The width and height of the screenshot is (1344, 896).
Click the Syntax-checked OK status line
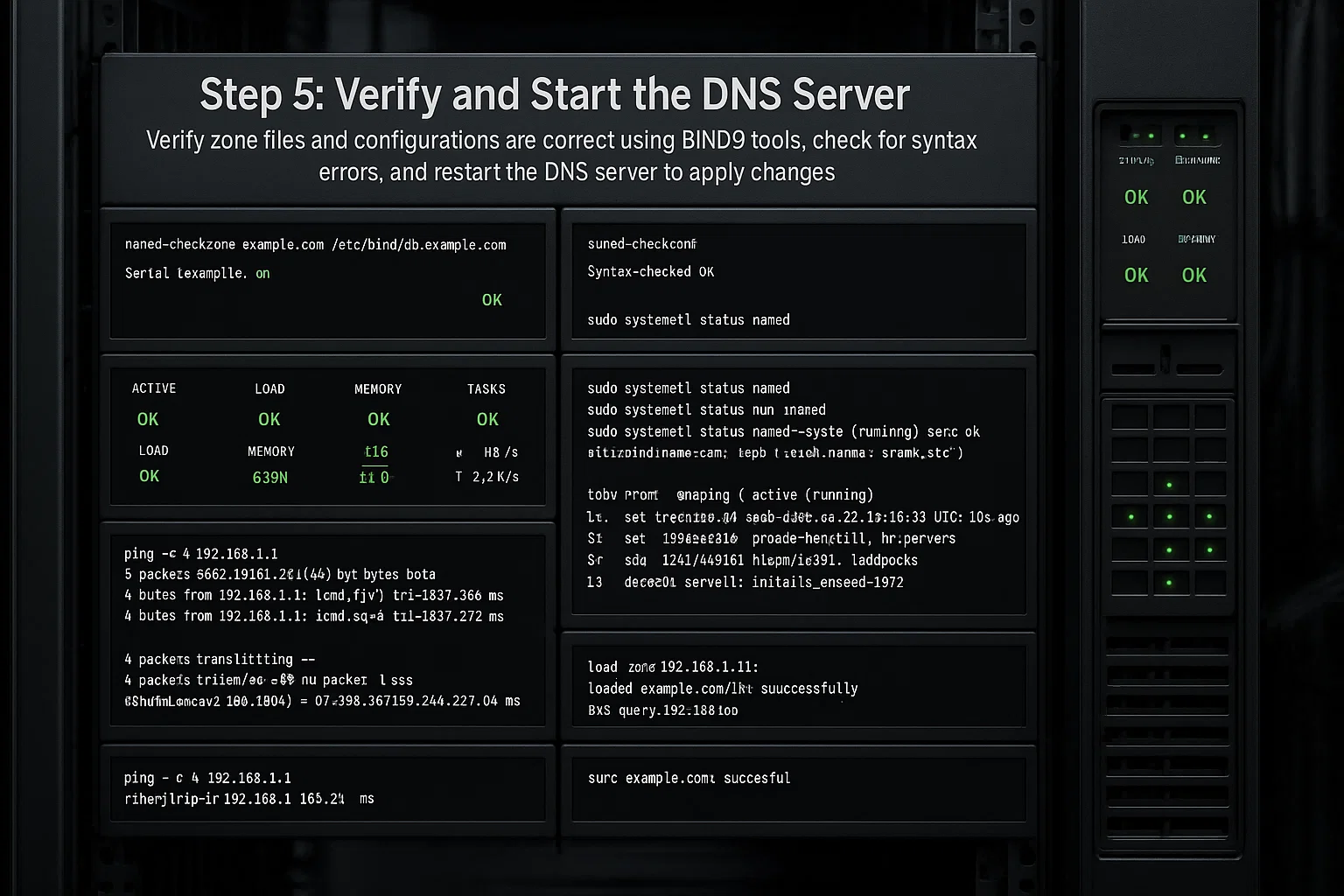651,271
